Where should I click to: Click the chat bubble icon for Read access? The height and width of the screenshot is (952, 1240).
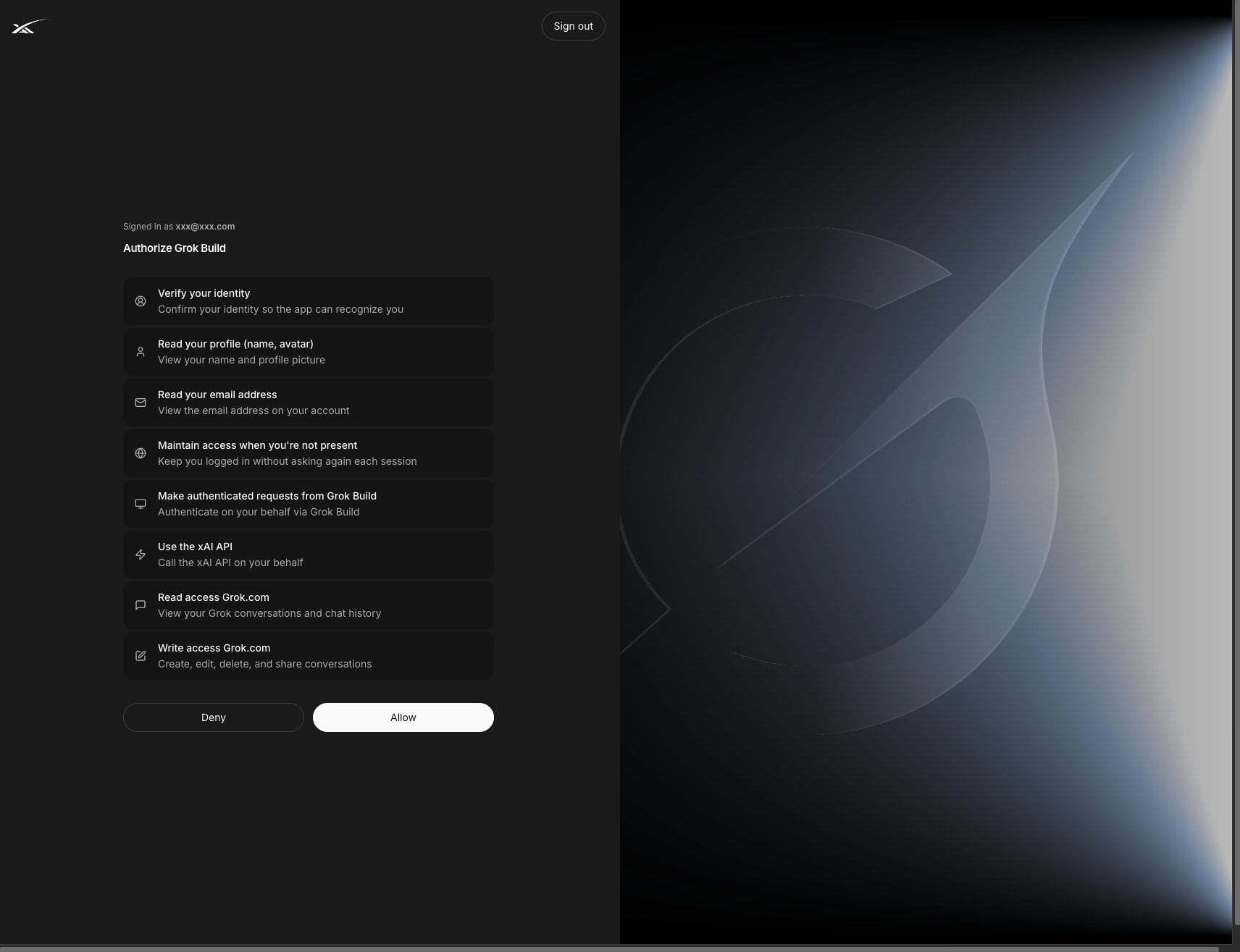coord(141,605)
